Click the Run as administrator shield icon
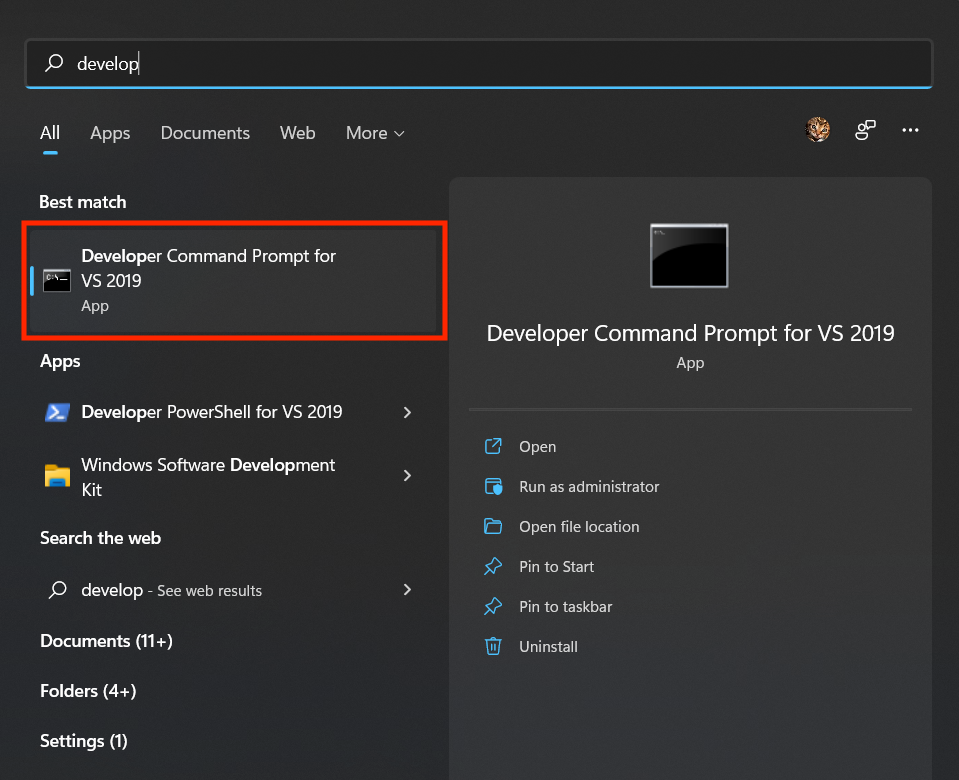This screenshot has height=780, width=959. tap(493, 486)
